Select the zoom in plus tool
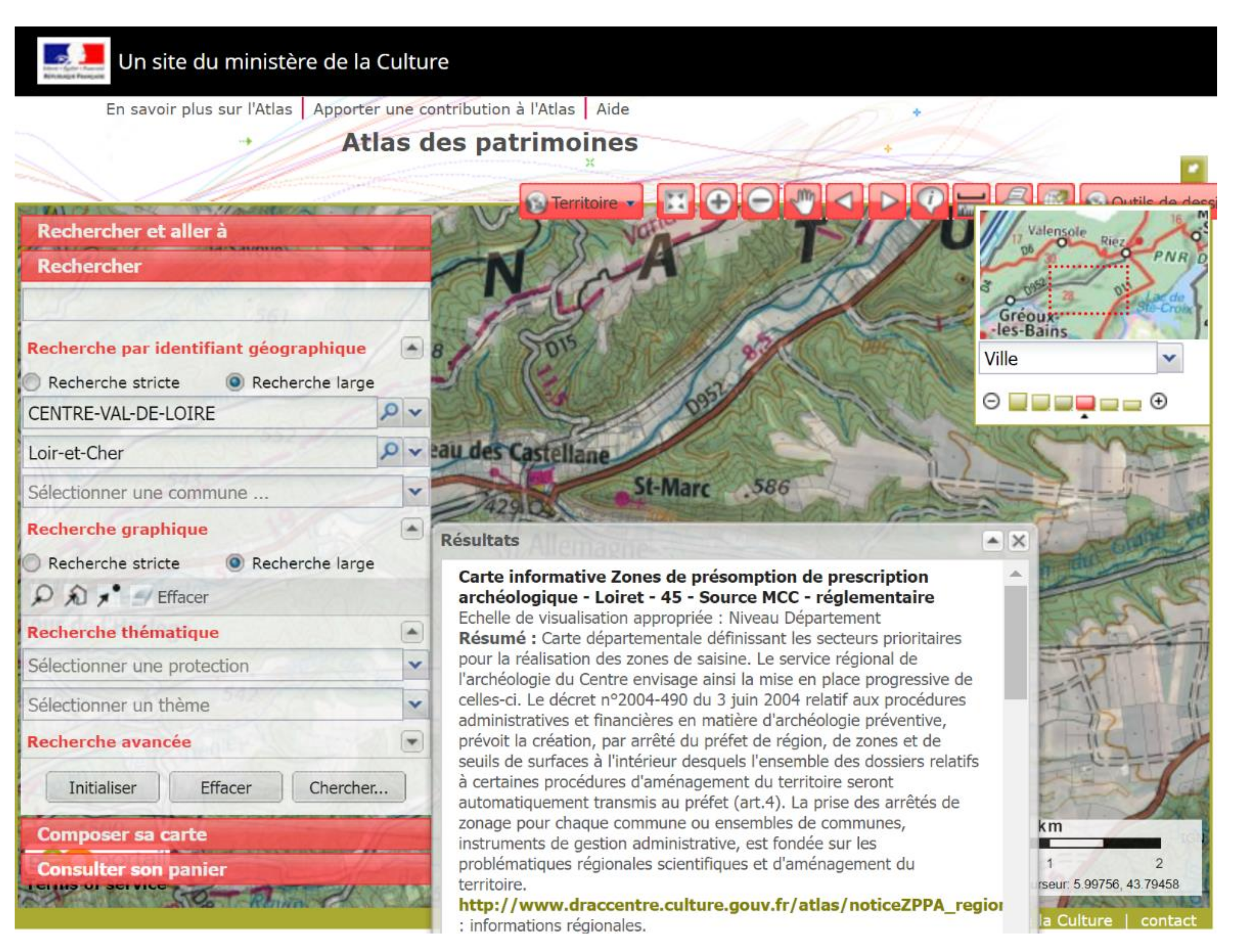1239x952 pixels. (x=718, y=202)
